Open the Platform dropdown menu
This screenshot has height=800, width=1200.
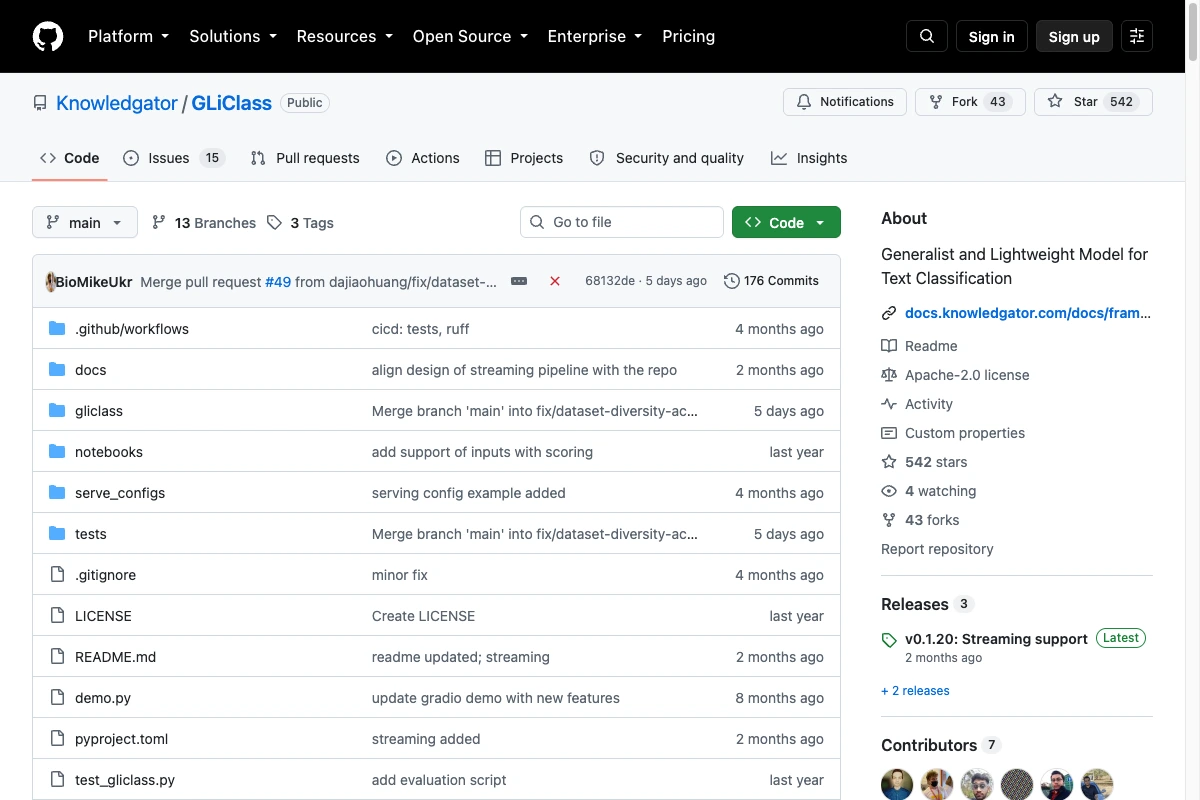pos(128,36)
